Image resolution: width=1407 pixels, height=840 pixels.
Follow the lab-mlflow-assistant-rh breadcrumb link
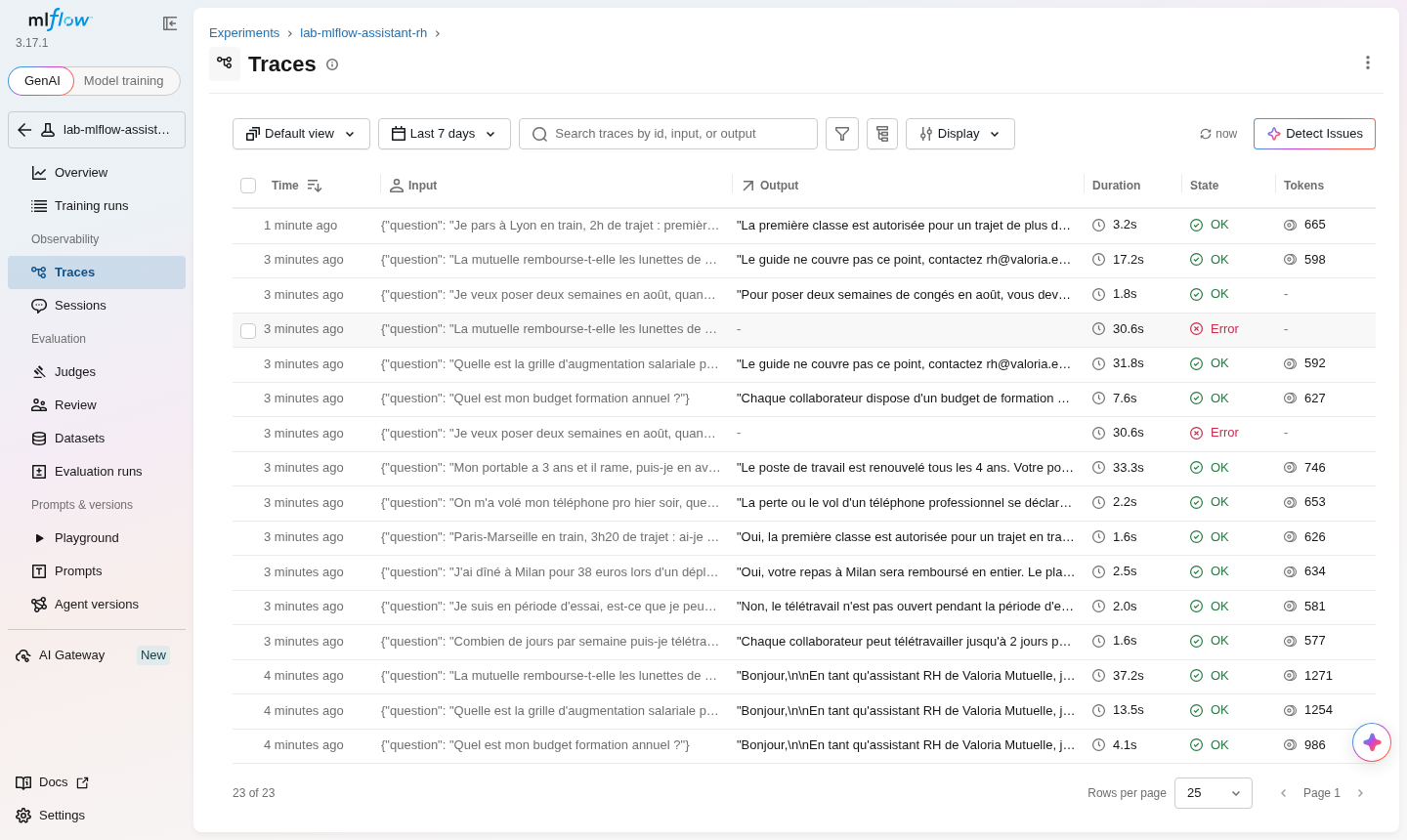click(x=363, y=33)
